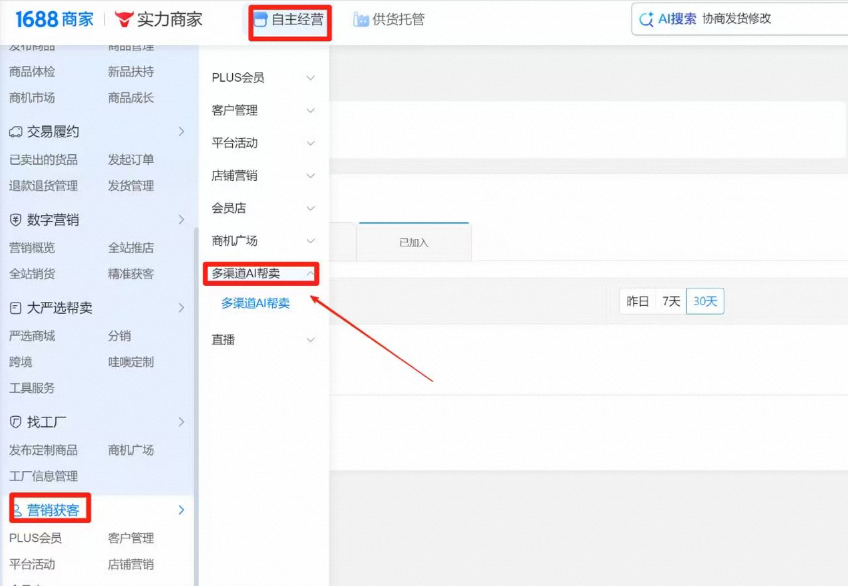848x586 pixels.
Task: Open the 已加入 tab
Action: pyautogui.click(x=413, y=243)
